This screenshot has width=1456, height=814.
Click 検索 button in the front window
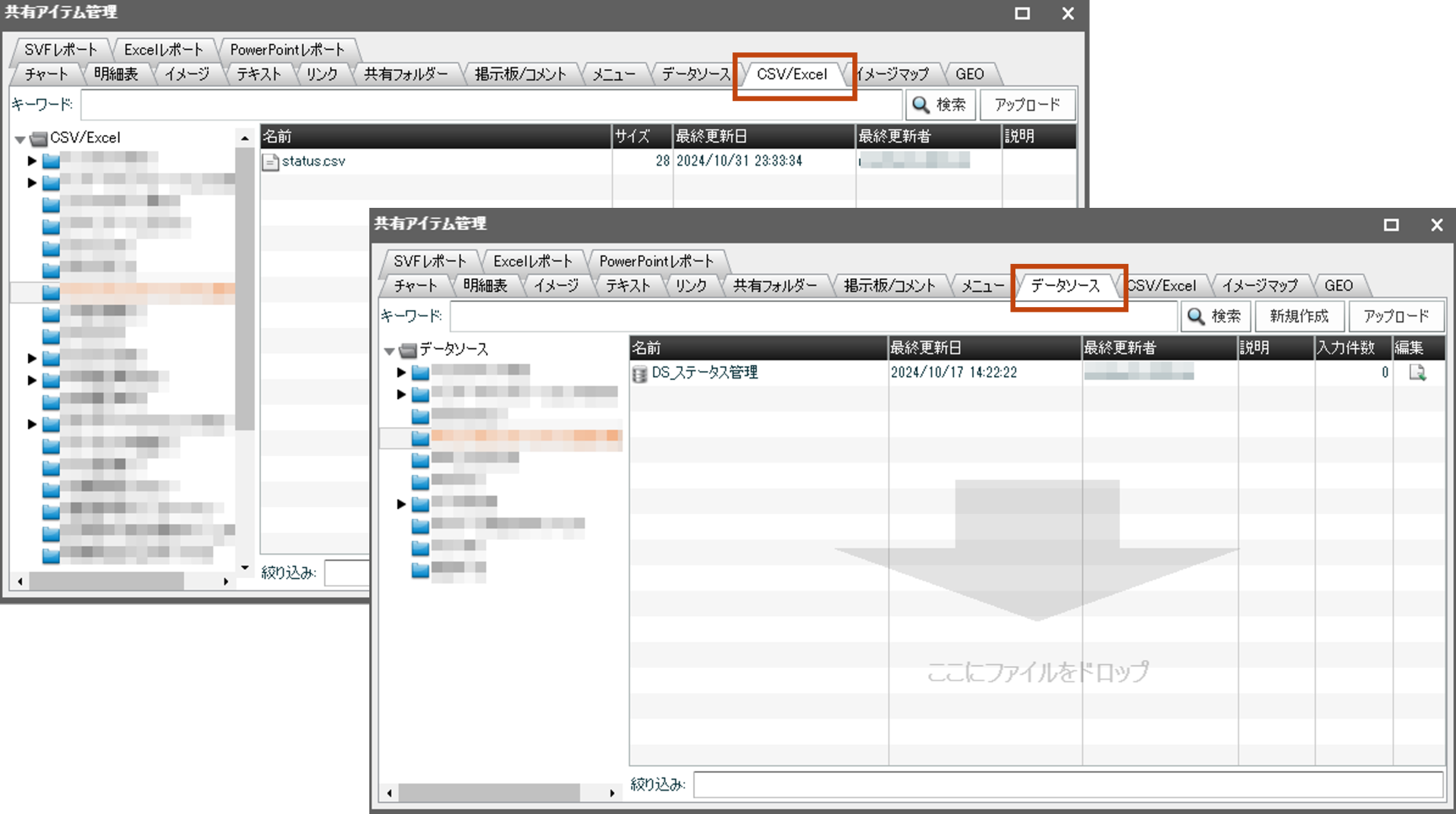[x=1215, y=316]
